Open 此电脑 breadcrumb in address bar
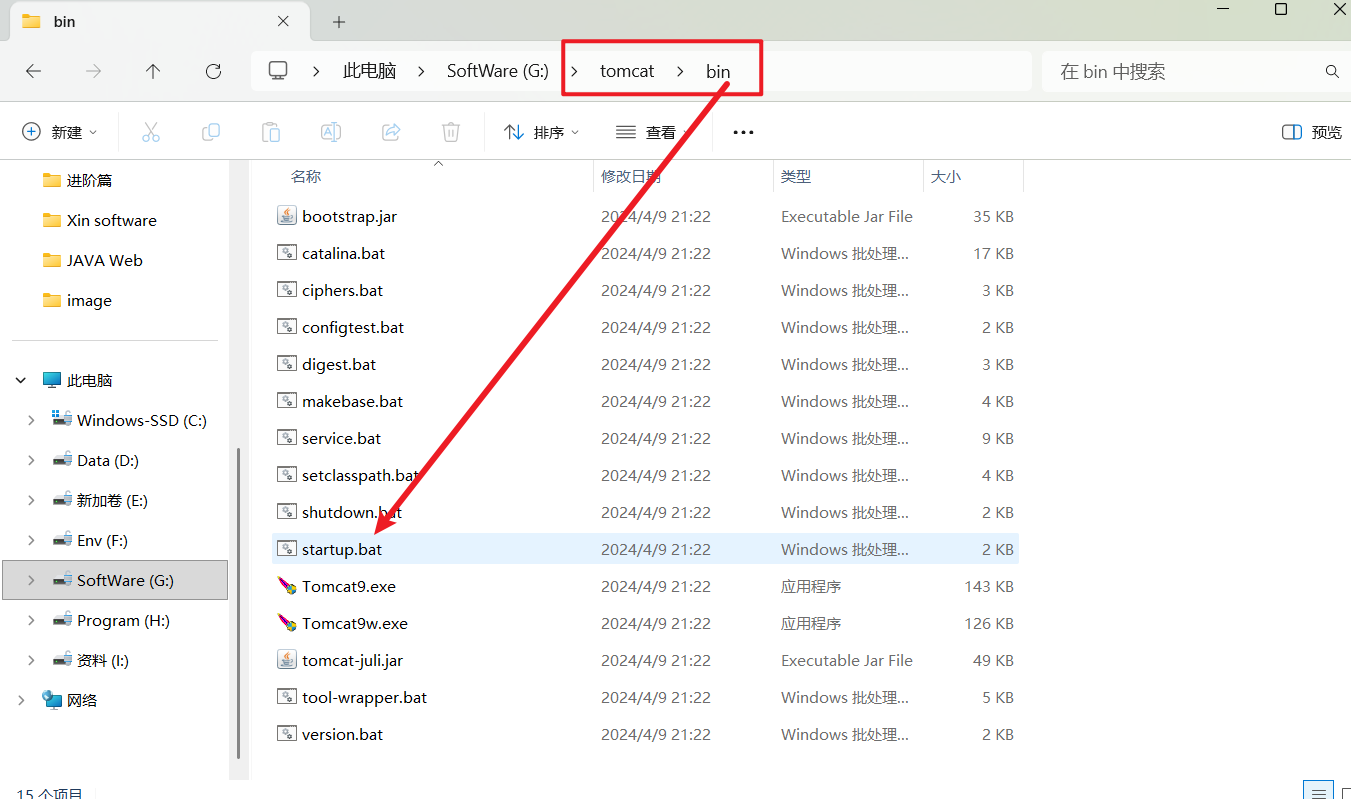This screenshot has width=1351, height=799. coord(369,71)
